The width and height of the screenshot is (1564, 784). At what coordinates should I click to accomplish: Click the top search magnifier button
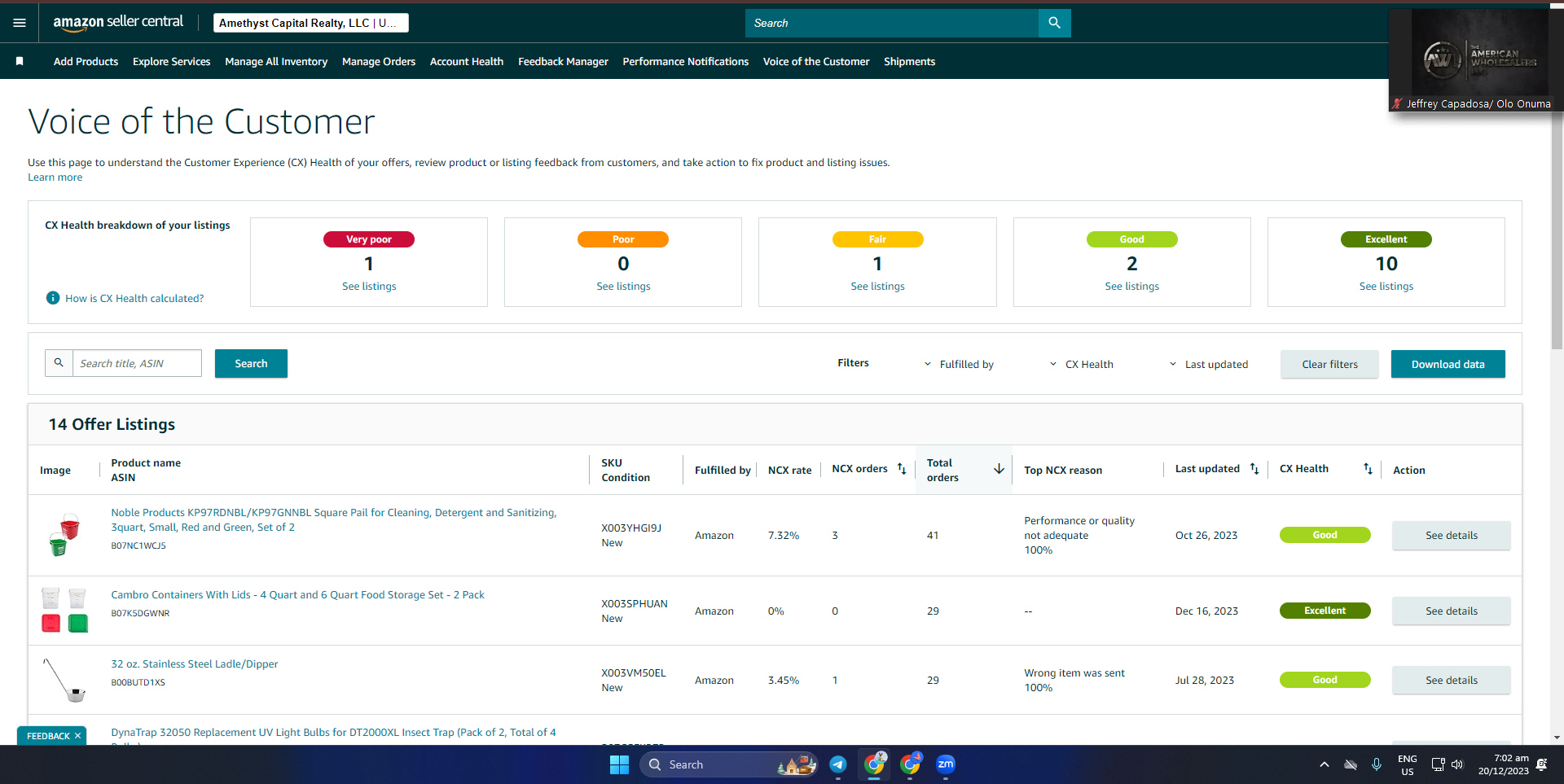click(x=1054, y=23)
